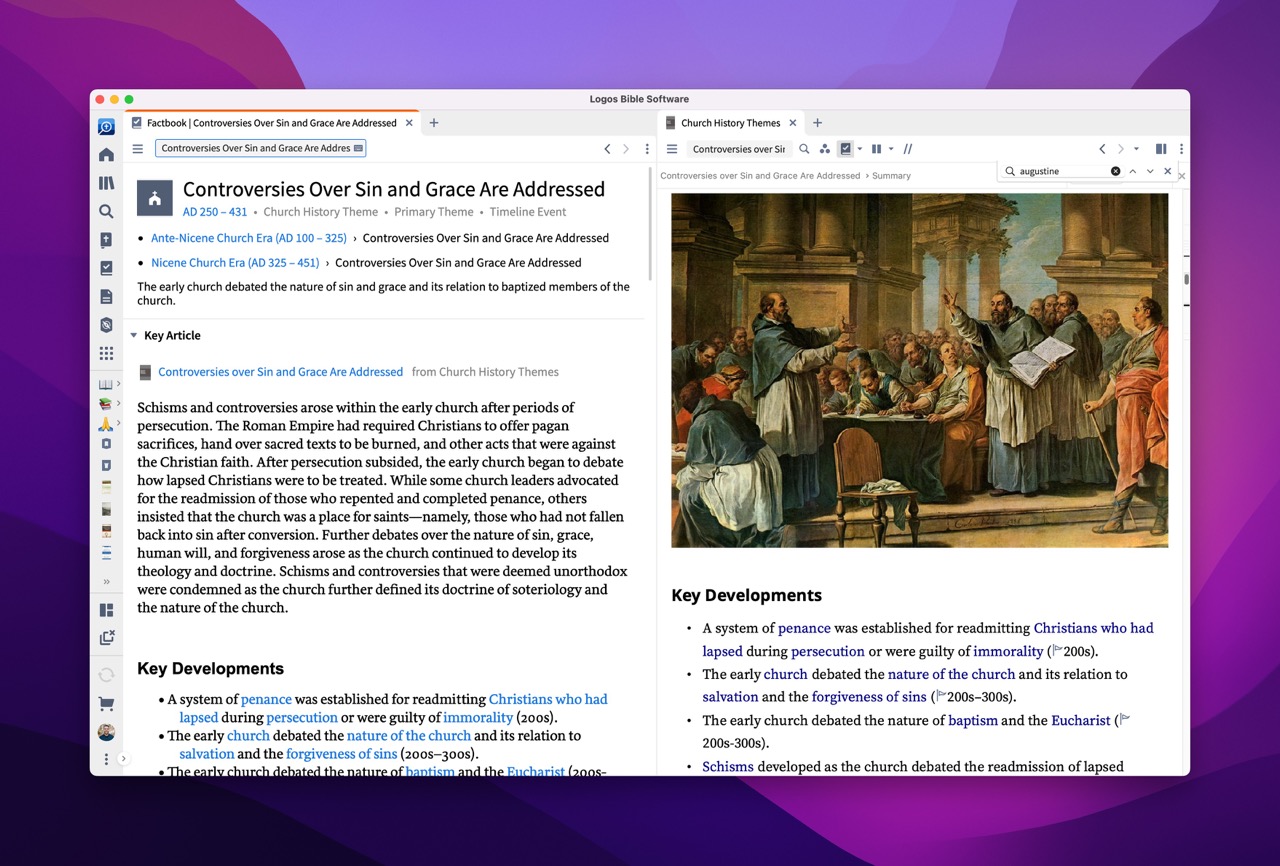Click the Church History Themes location box

coord(738,149)
